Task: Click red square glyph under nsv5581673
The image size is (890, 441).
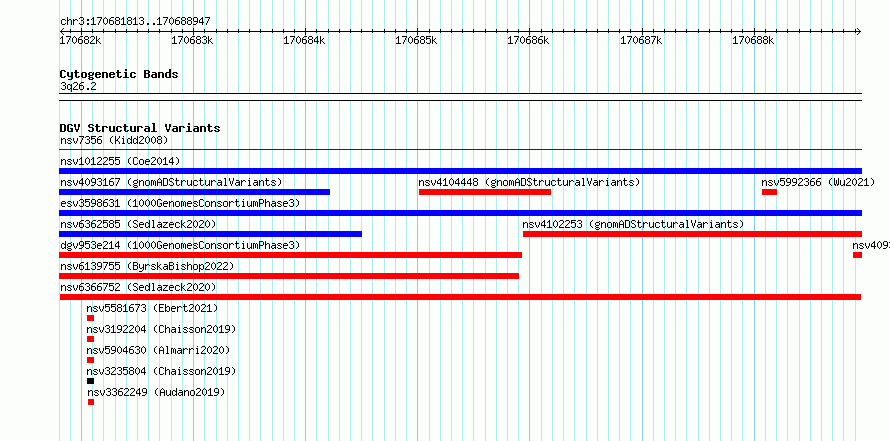Action: (90, 318)
